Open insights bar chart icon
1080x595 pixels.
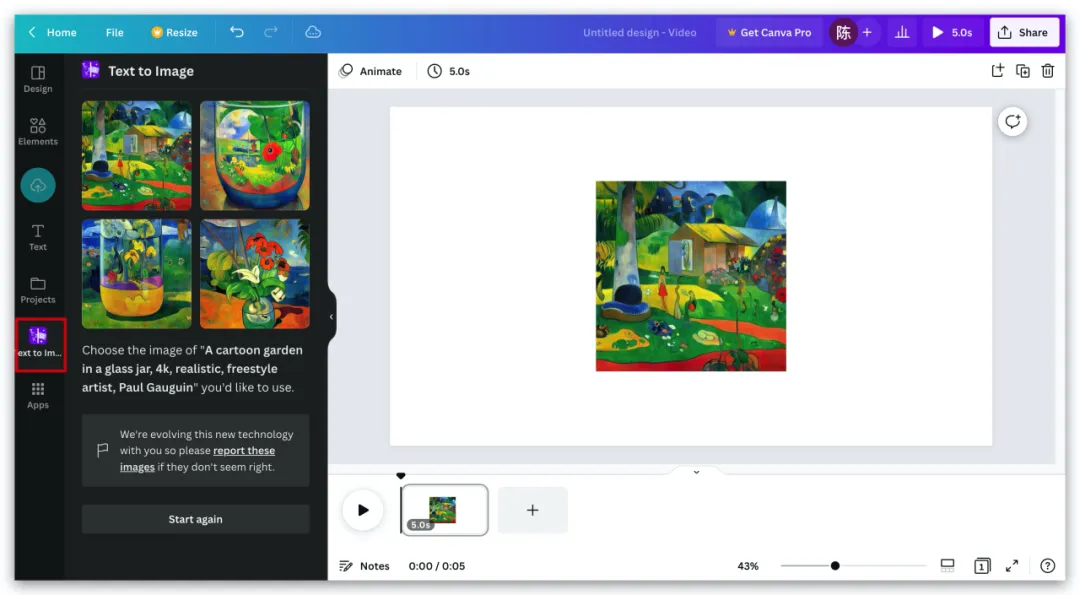(902, 32)
